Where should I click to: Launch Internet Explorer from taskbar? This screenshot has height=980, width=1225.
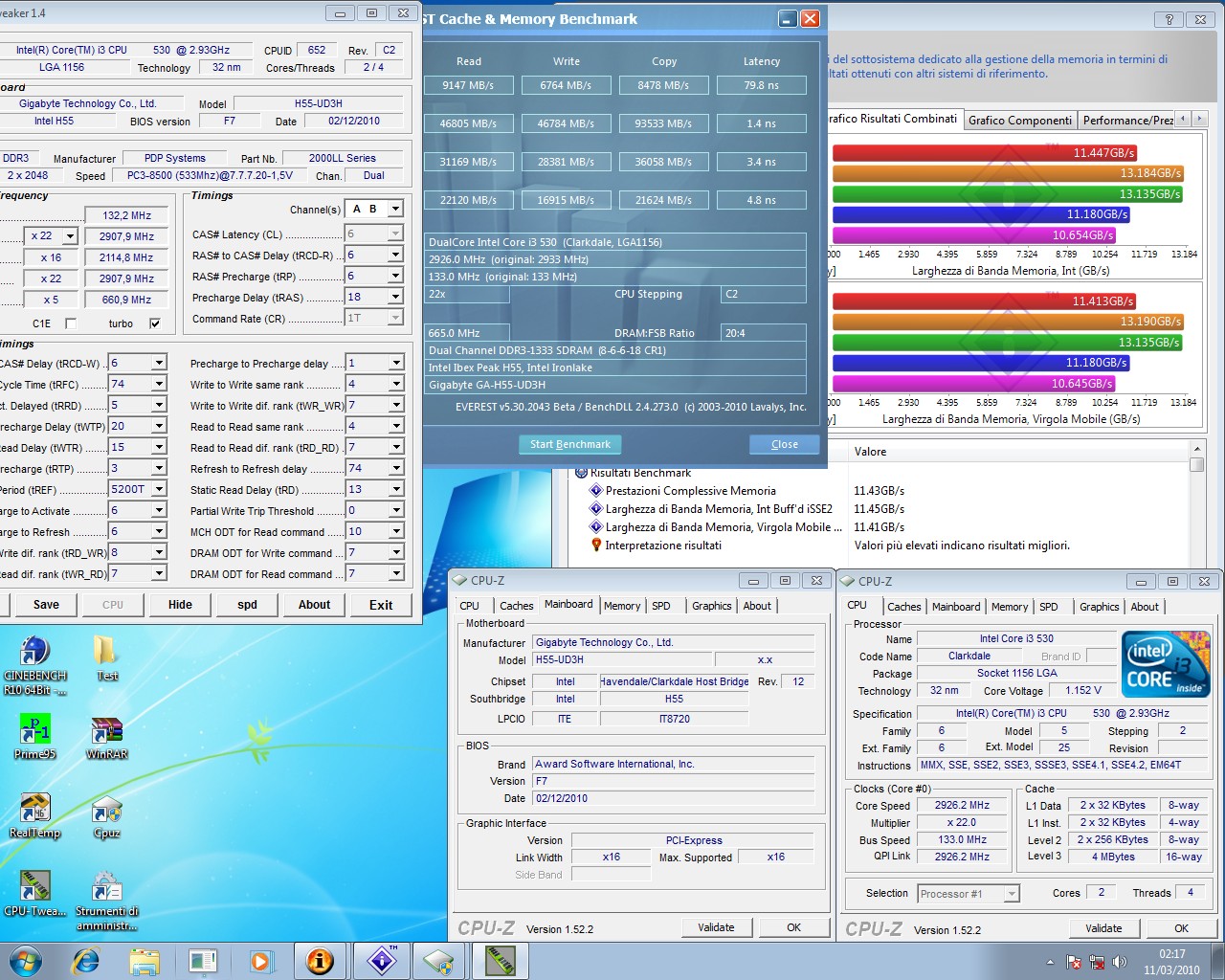86,961
